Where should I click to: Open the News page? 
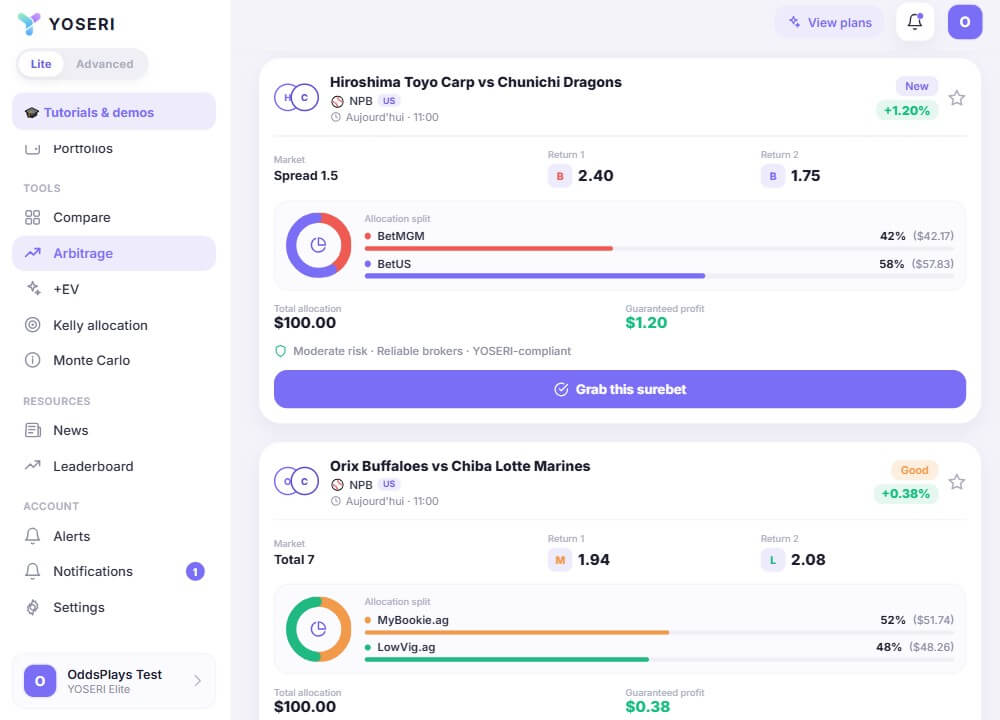click(x=114, y=430)
